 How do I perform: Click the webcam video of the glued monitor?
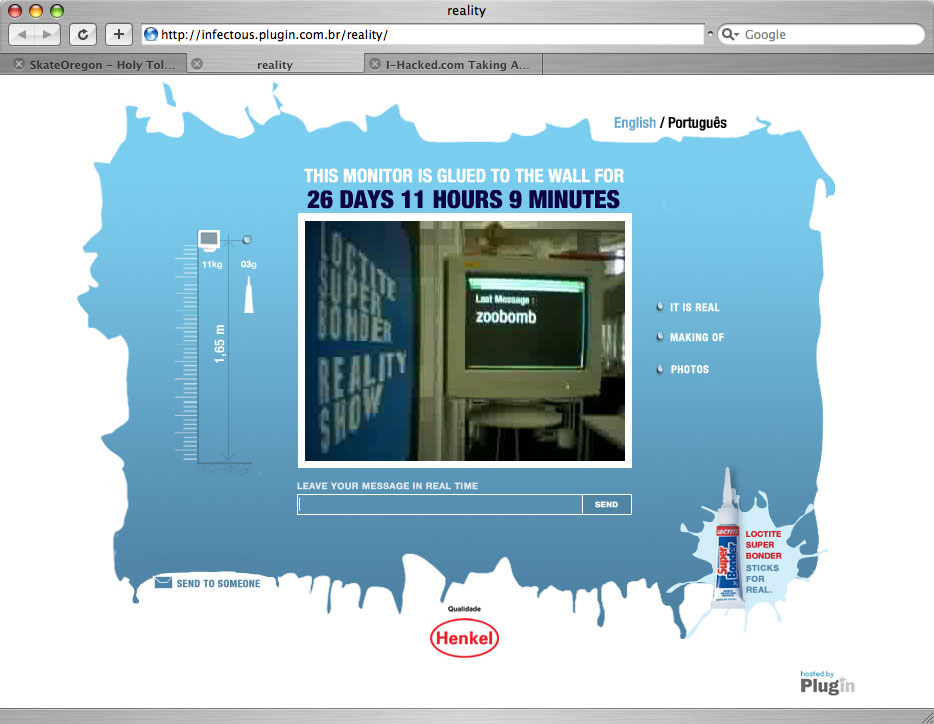(x=465, y=341)
